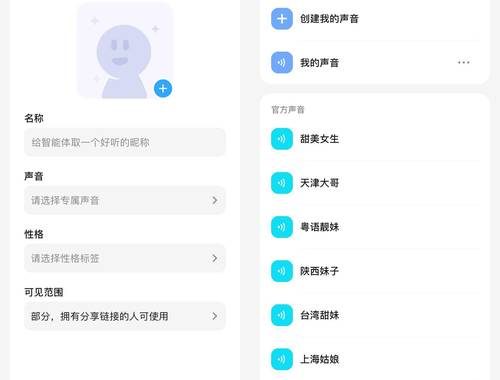Open the 可见范围 visibility selector chevron

(215, 316)
